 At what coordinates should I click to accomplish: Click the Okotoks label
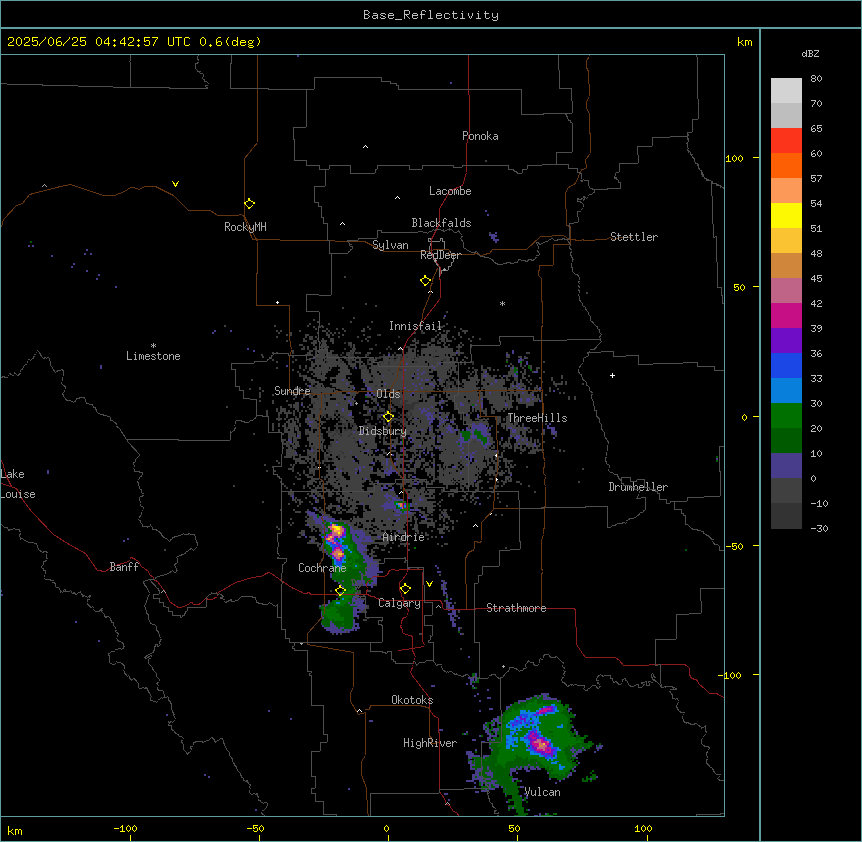(412, 700)
